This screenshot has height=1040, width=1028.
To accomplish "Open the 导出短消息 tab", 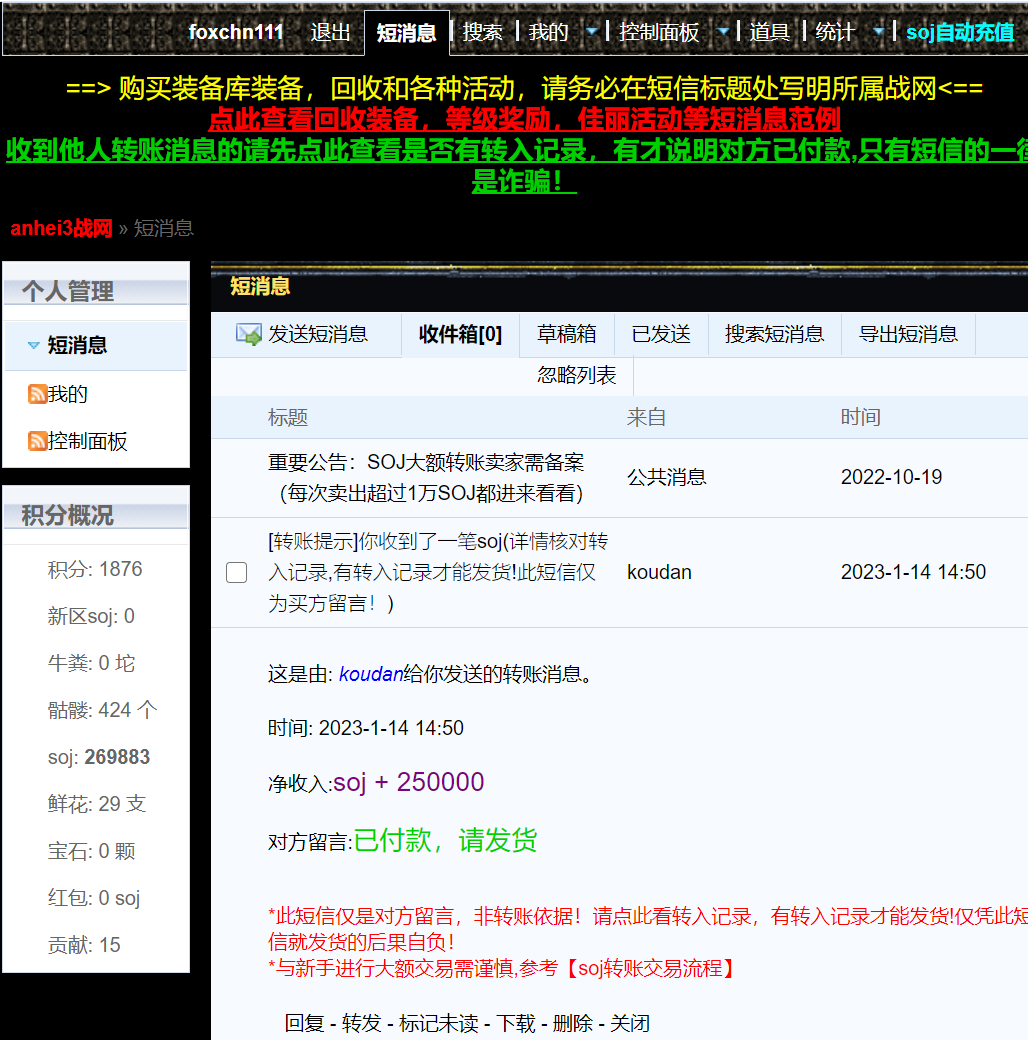I will click(x=908, y=334).
